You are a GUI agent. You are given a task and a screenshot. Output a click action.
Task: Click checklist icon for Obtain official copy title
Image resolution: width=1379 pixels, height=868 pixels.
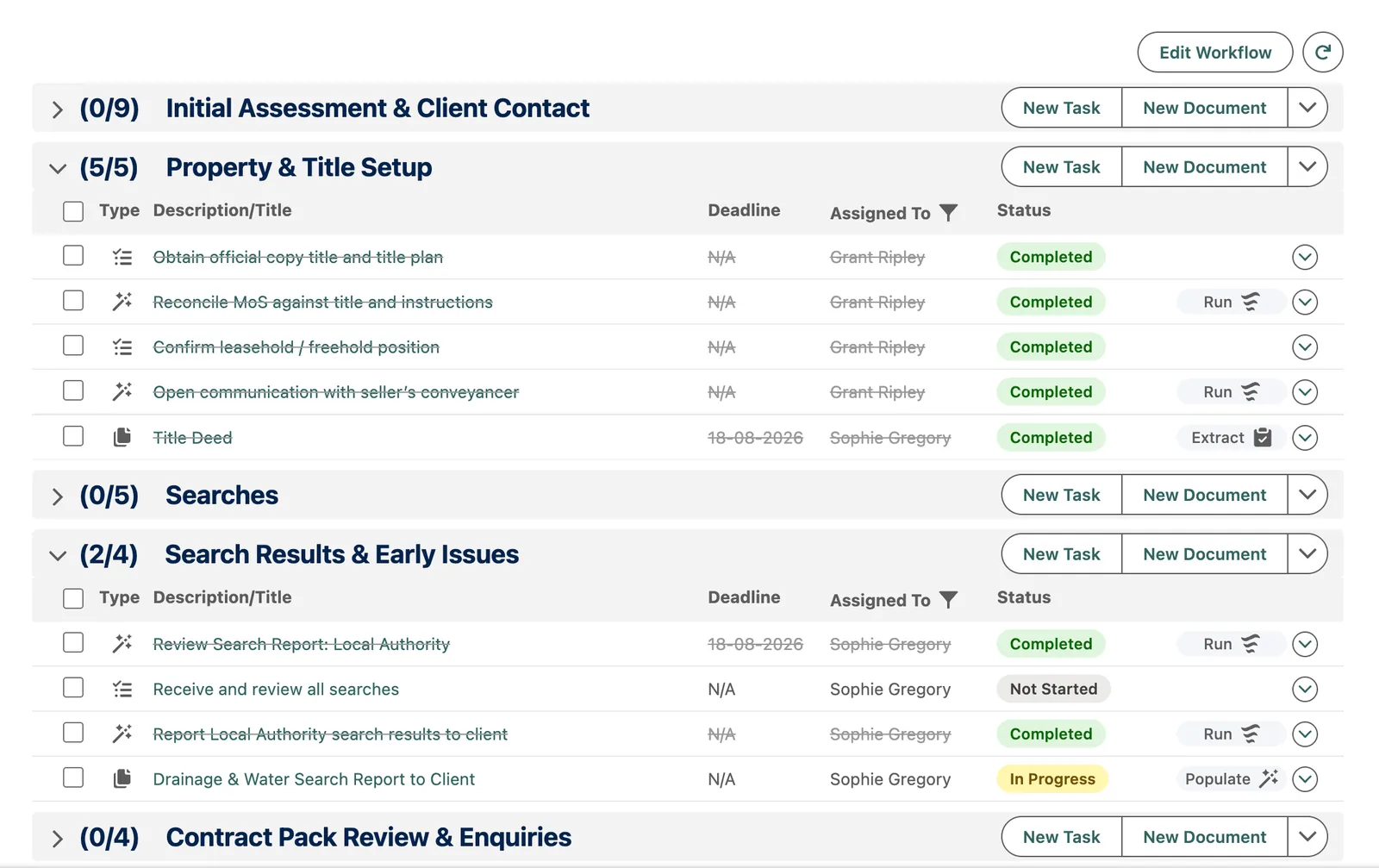coord(122,257)
